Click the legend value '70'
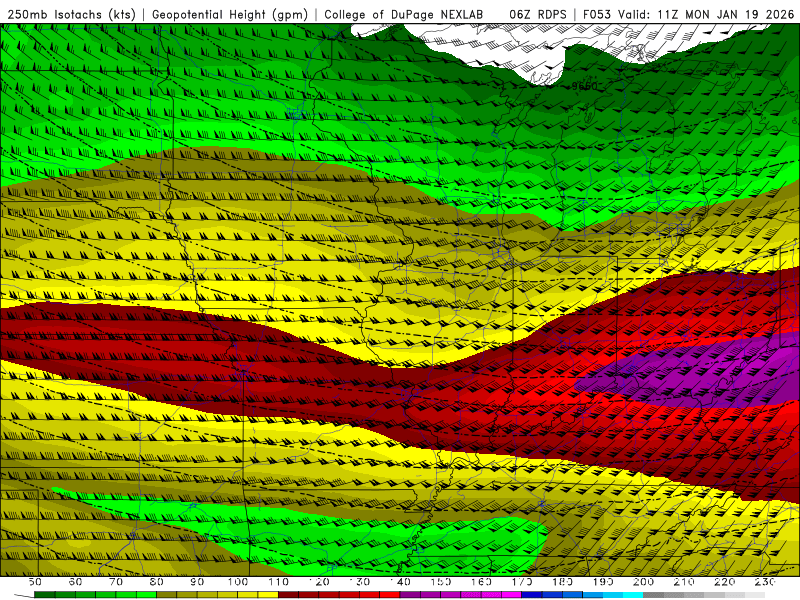The image size is (800, 600). point(116,582)
